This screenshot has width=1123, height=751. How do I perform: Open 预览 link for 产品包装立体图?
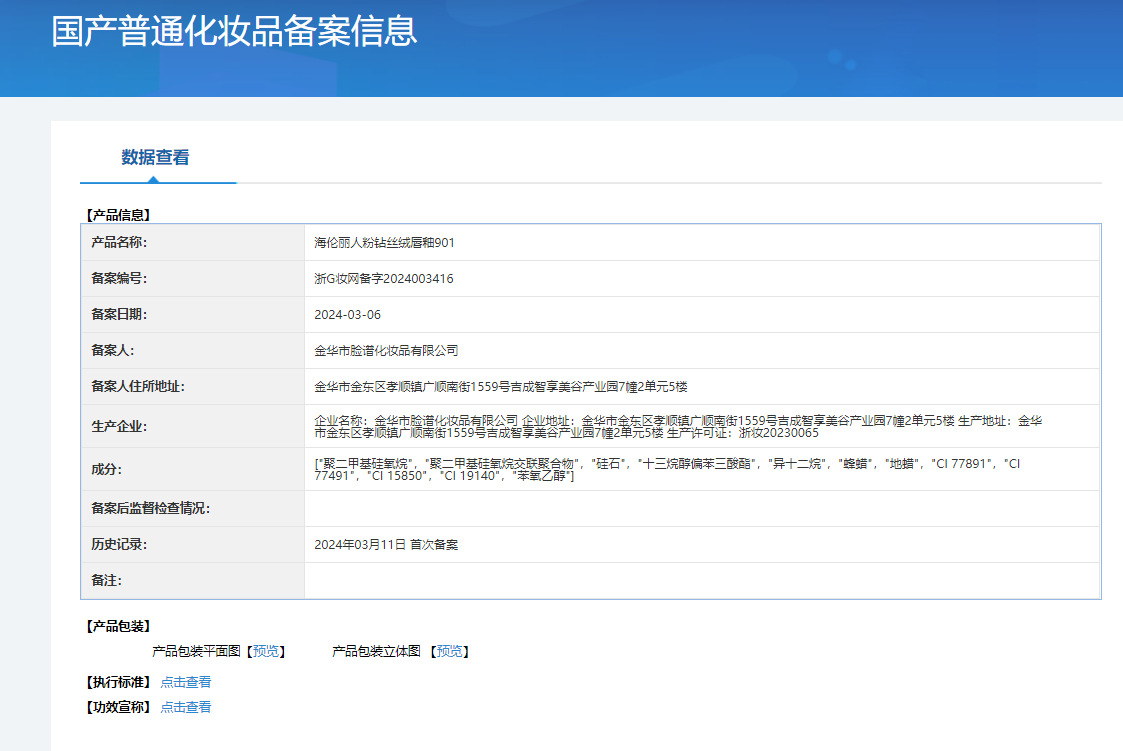tap(450, 651)
